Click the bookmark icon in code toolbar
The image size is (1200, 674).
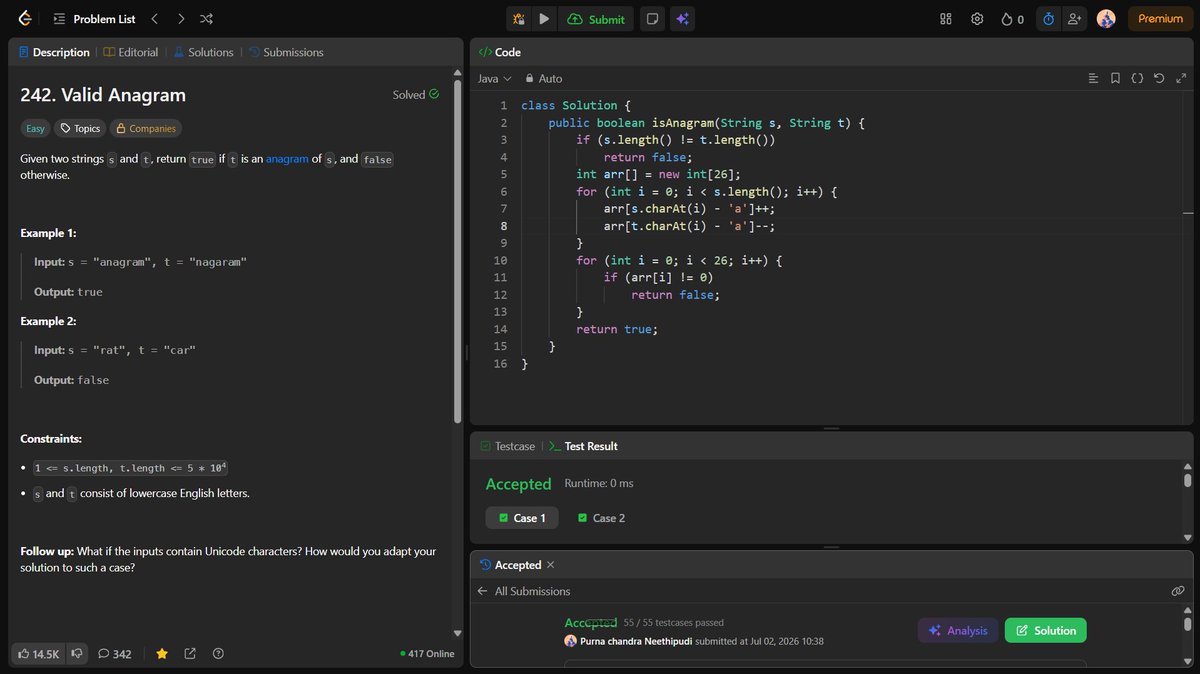tap(1115, 78)
